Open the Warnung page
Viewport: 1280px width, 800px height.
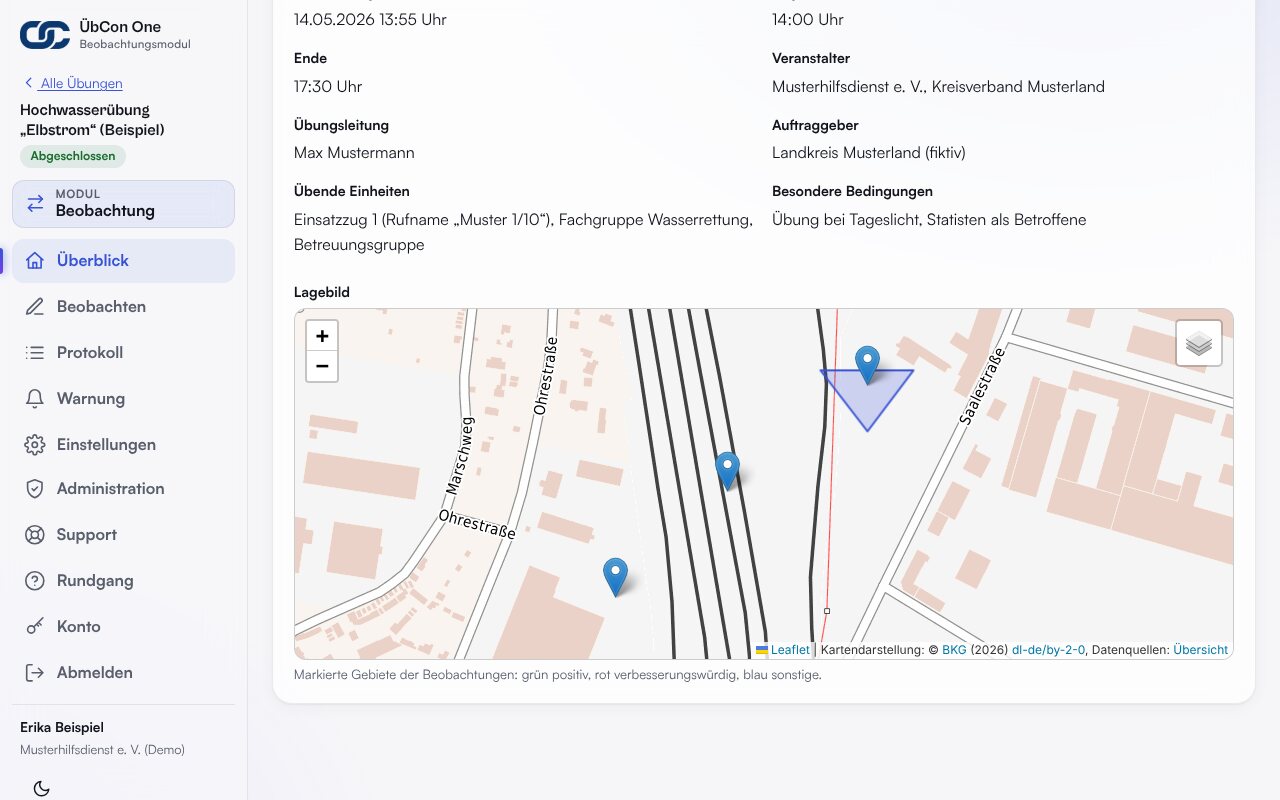[x=123, y=399]
